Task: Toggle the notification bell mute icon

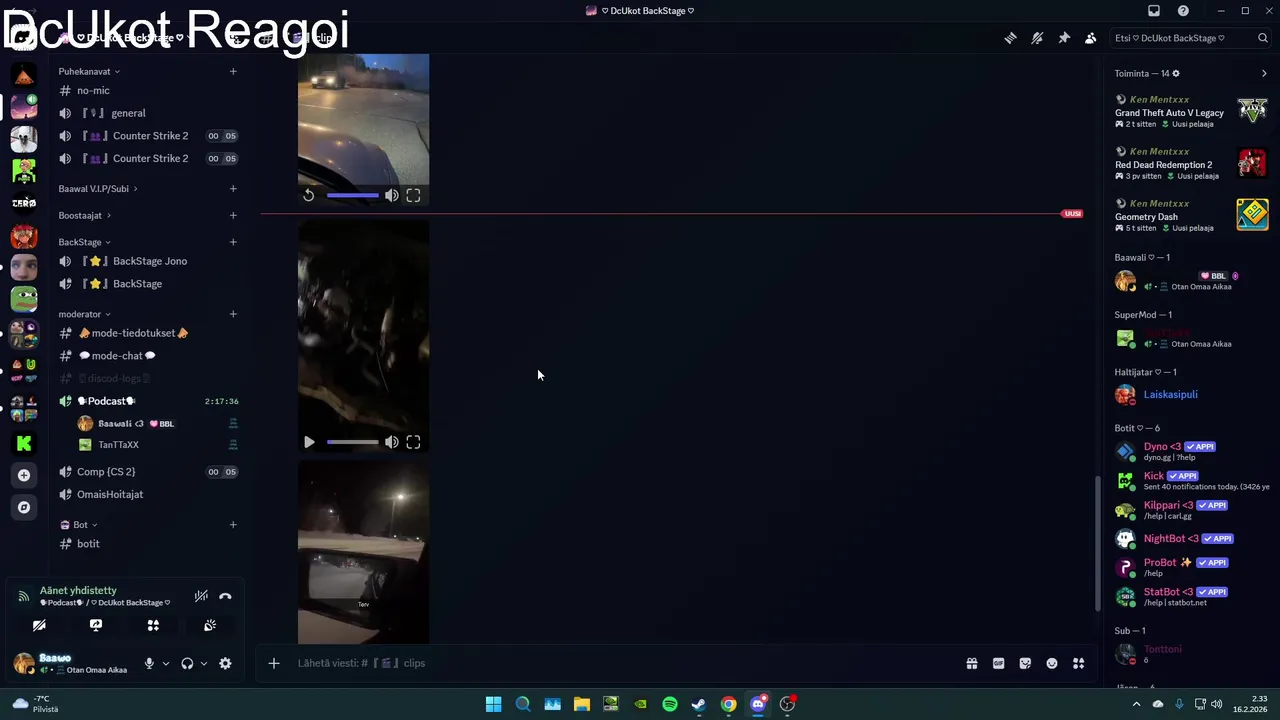Action: pos(1037,38)
